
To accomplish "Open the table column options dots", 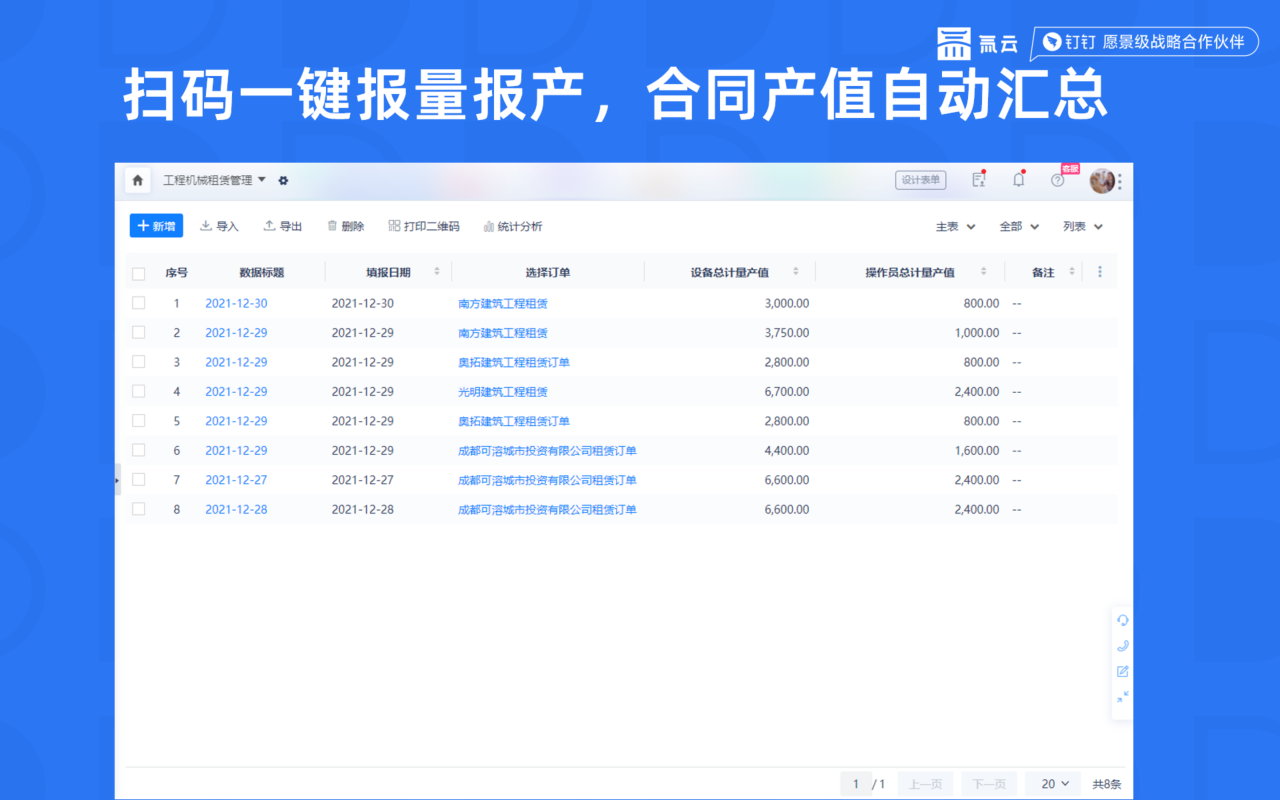I will [x=1100, y=272].
